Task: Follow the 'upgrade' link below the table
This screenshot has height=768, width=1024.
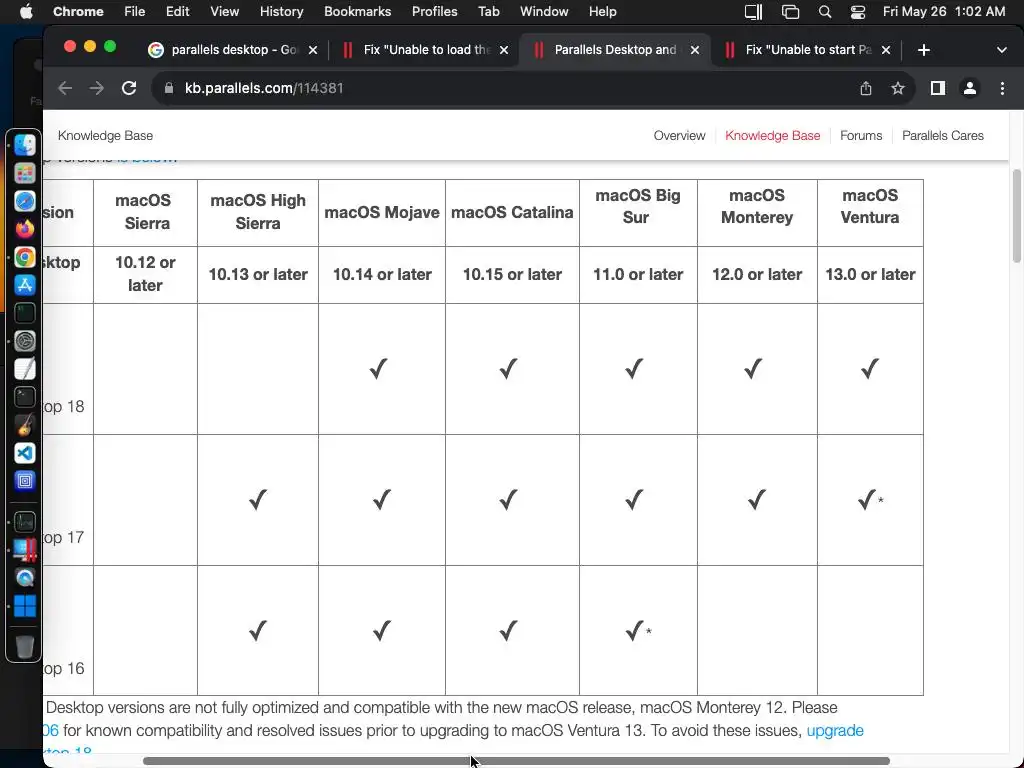Action: coord(835,731)
